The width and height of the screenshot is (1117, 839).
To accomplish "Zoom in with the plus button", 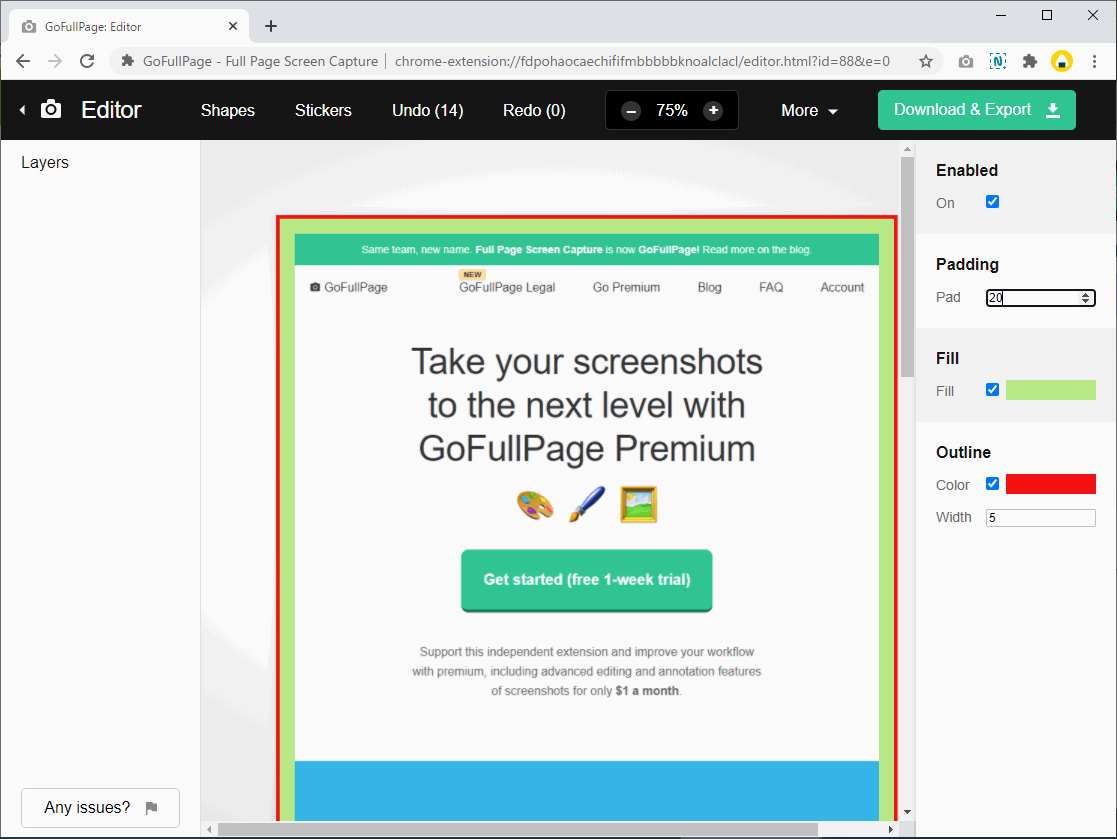I will (x=713, y=110).
